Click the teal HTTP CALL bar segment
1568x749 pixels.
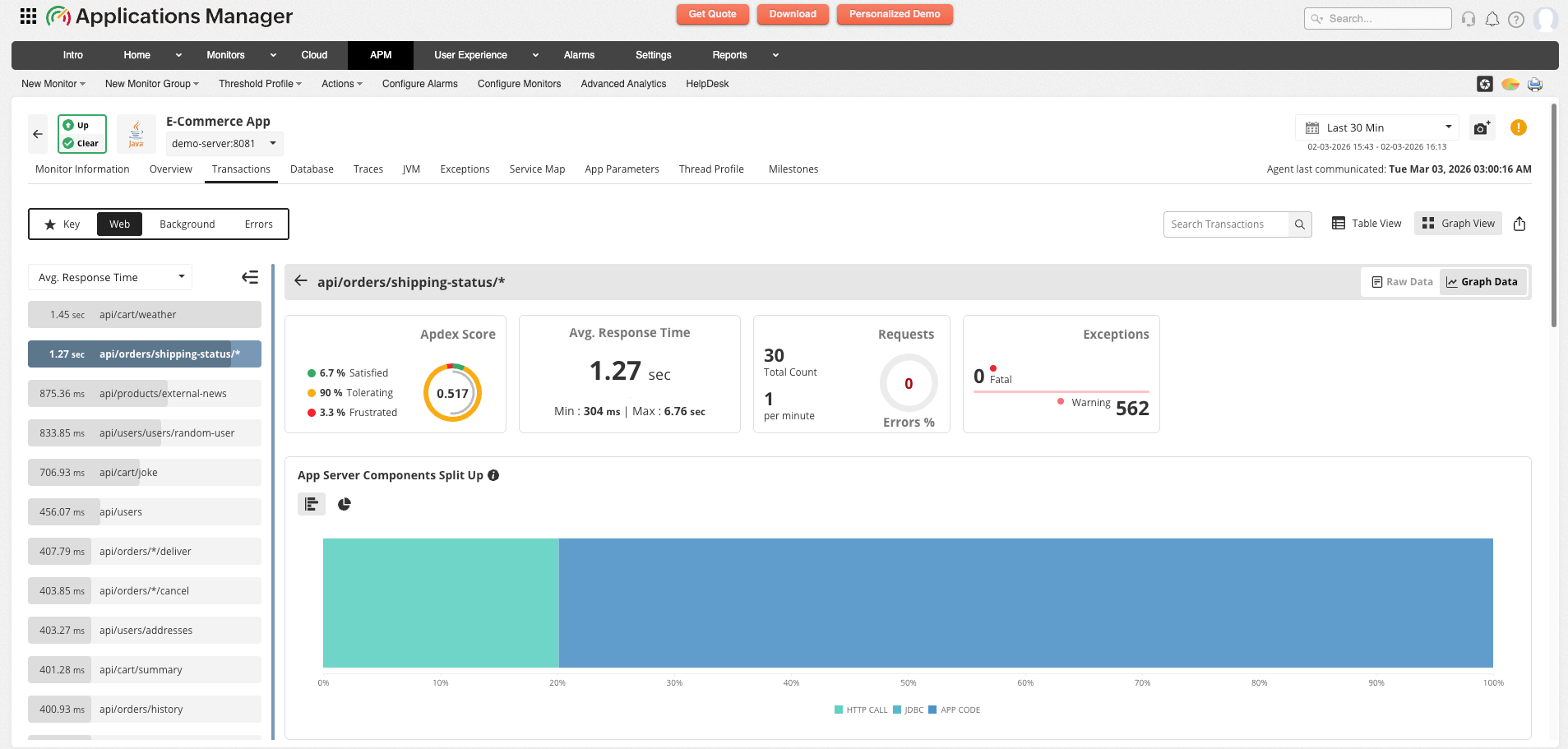tap(441, 603)
